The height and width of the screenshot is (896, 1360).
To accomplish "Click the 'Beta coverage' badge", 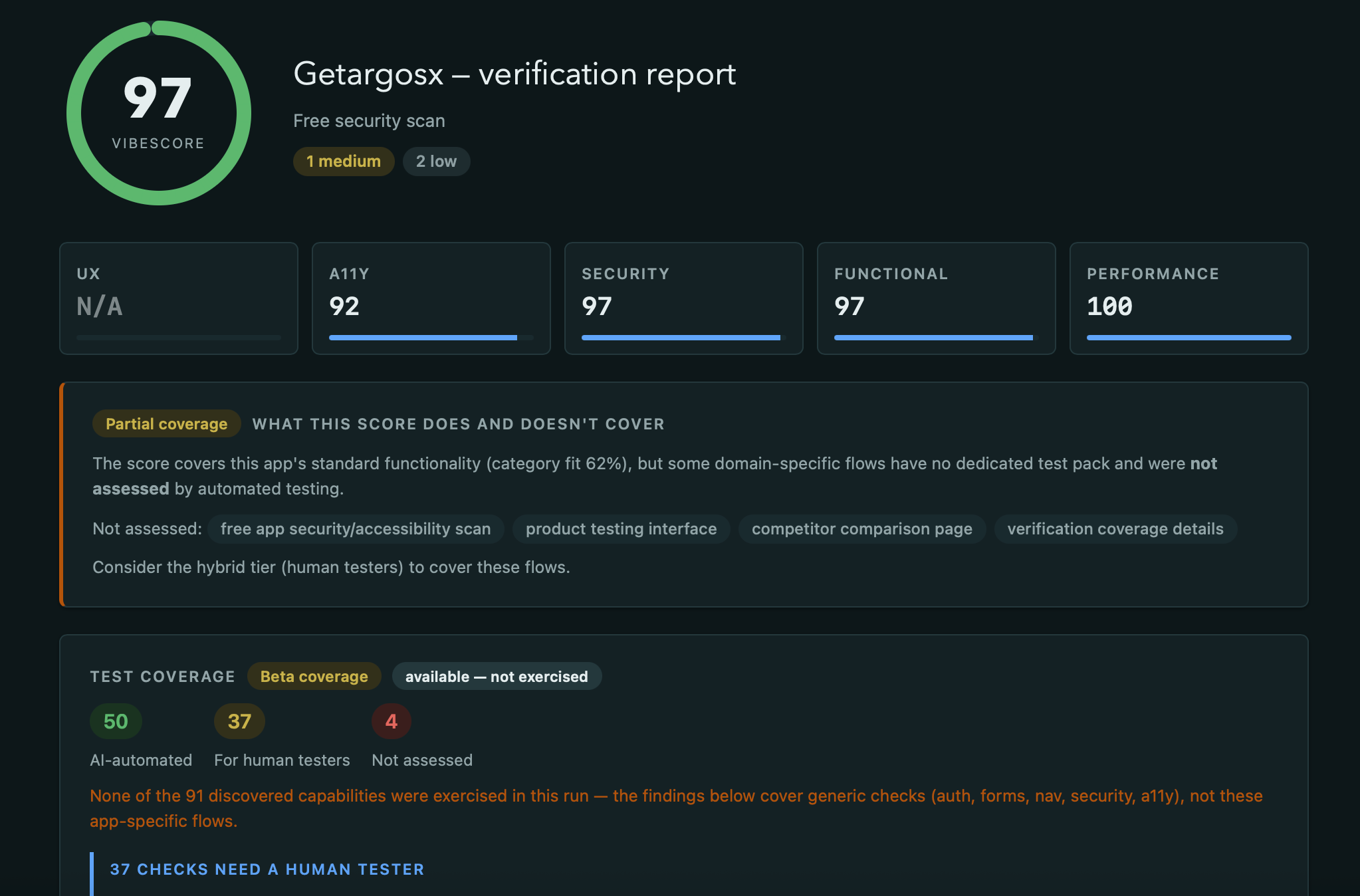I will pyautogui.click(x=314, y=677).
